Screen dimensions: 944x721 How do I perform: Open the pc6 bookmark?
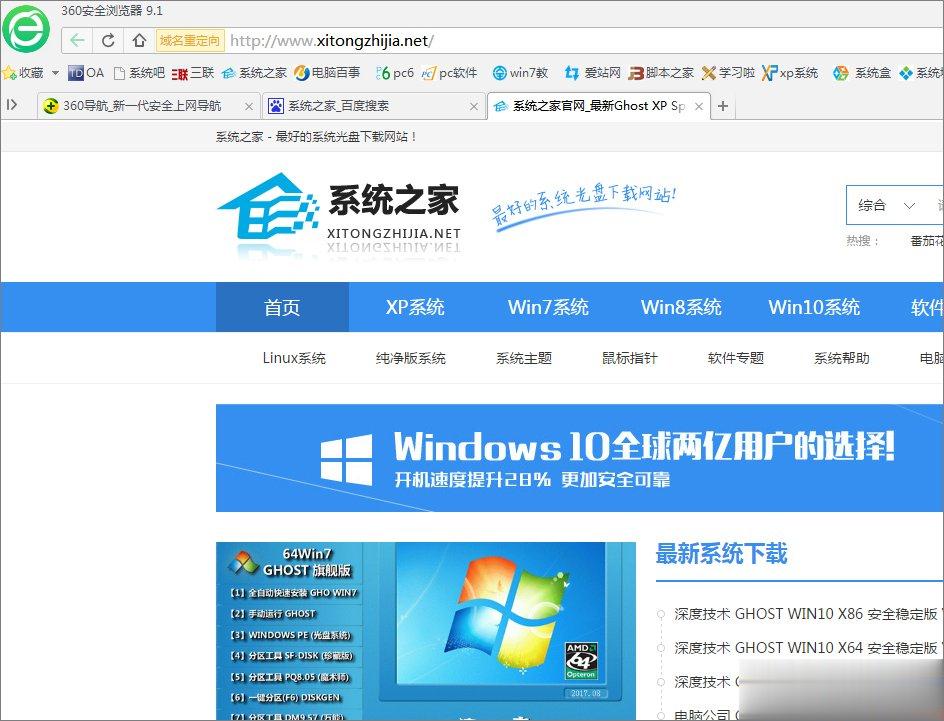click(x=395, y=73)
